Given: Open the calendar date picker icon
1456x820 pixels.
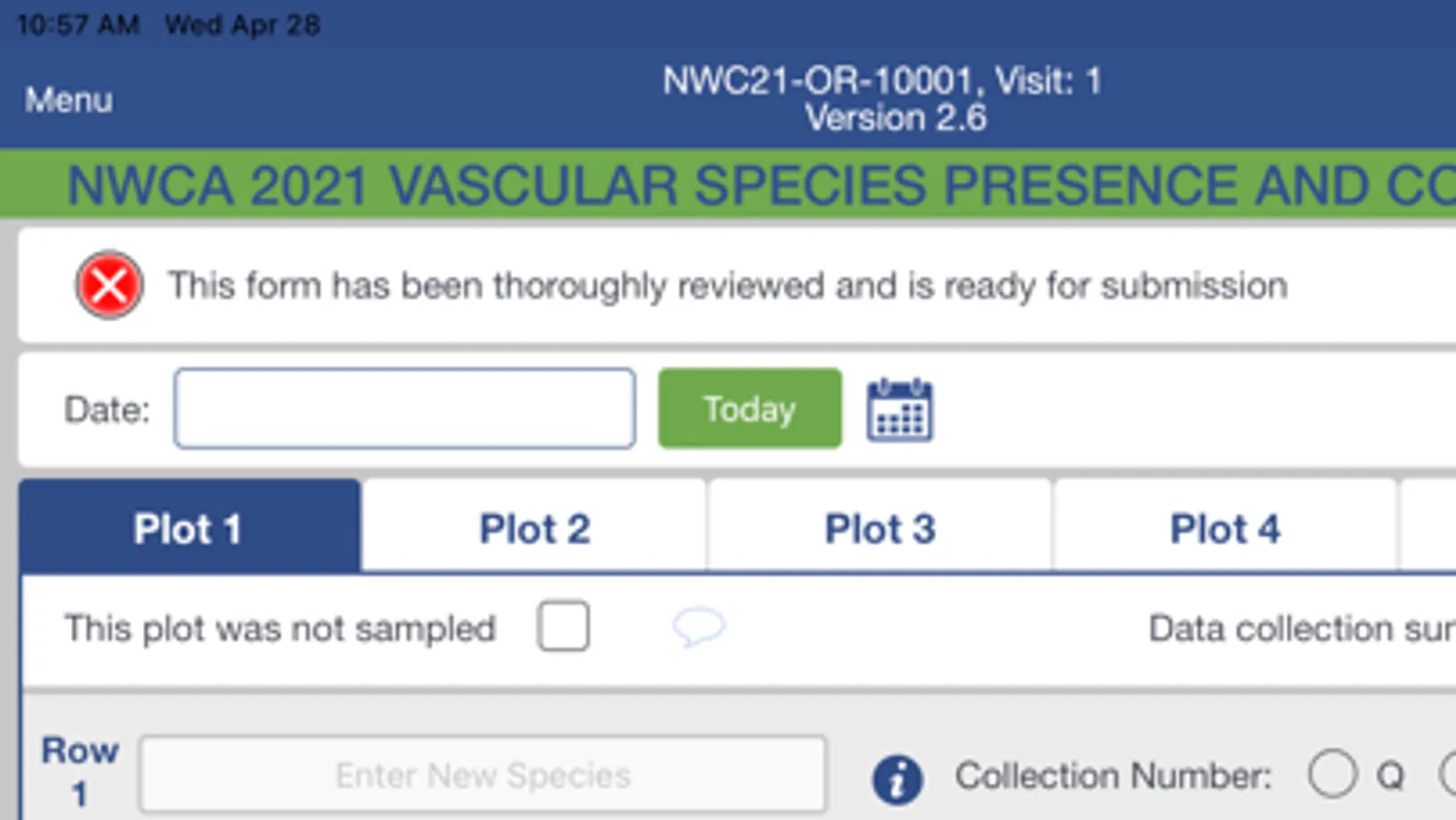Looking at the screenshot, I should pyautogui.click(x=899, y=410).
